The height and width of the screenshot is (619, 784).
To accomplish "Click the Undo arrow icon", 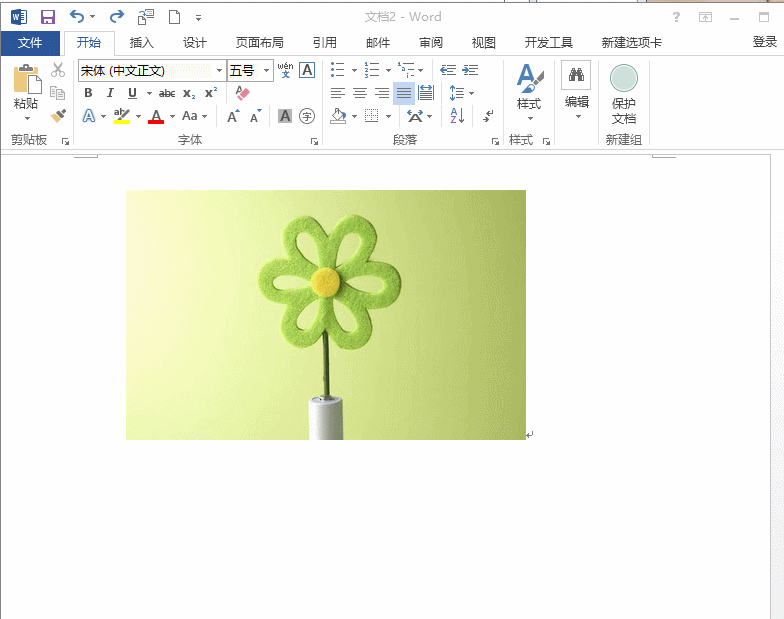I will tap(77, 17).
